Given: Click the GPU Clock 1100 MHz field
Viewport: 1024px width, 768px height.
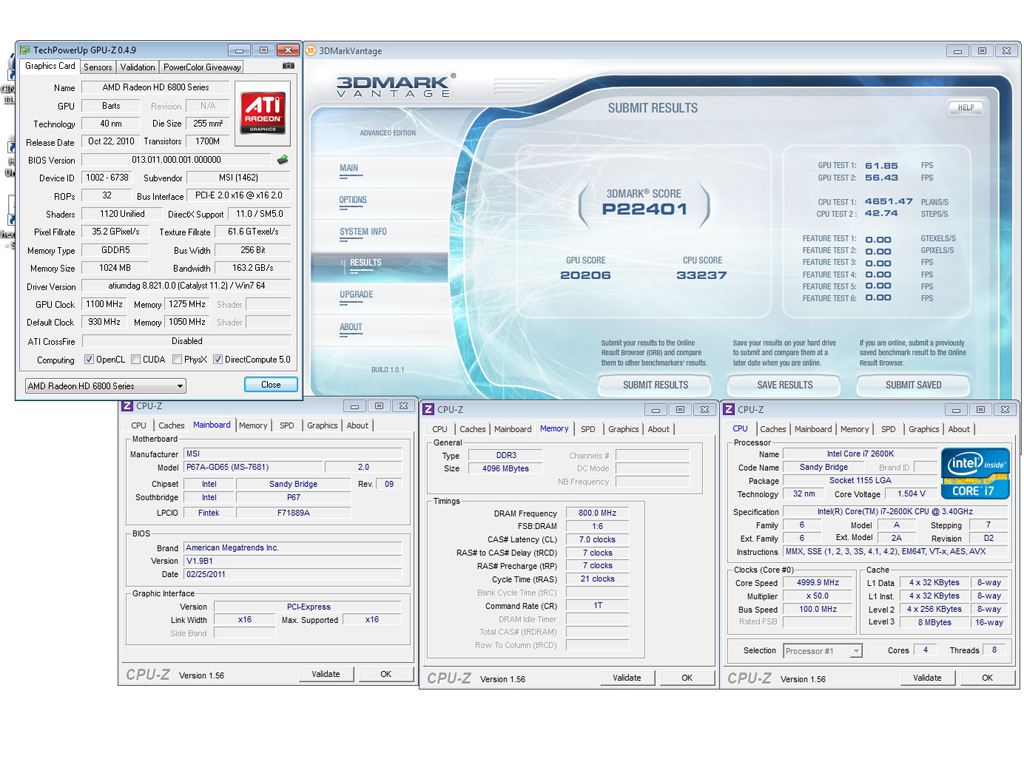Looking at the screenshot, I should [104, 304].
